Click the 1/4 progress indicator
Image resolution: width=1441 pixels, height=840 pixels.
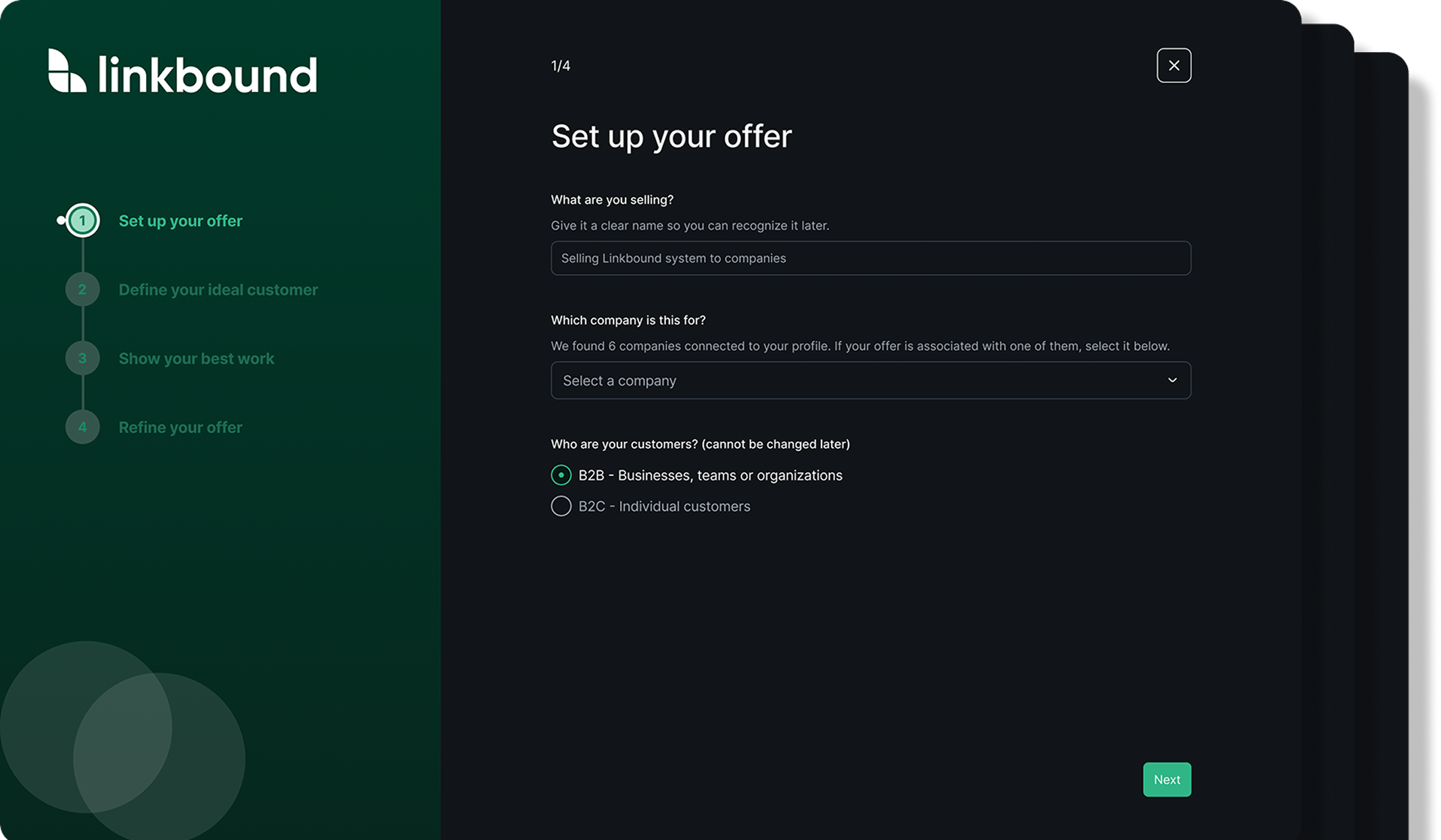tap(561, 66)
